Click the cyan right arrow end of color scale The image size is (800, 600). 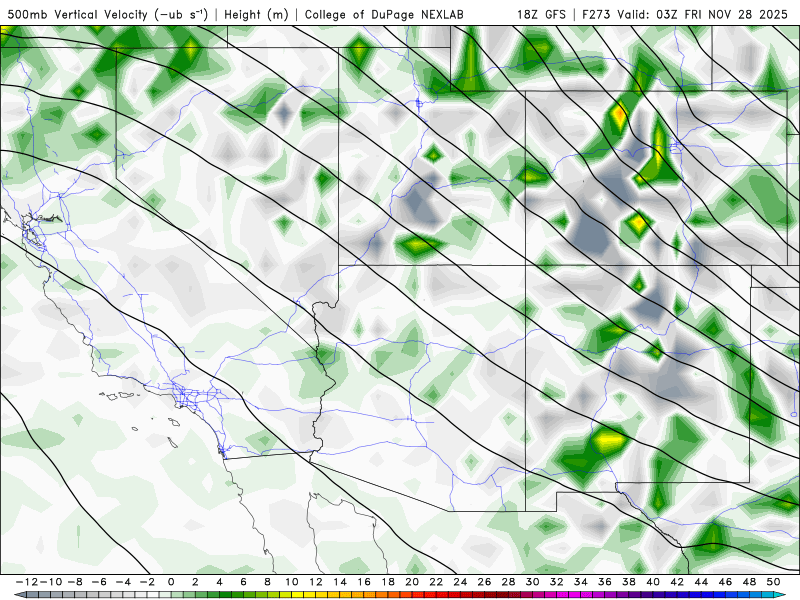(781, 595)
